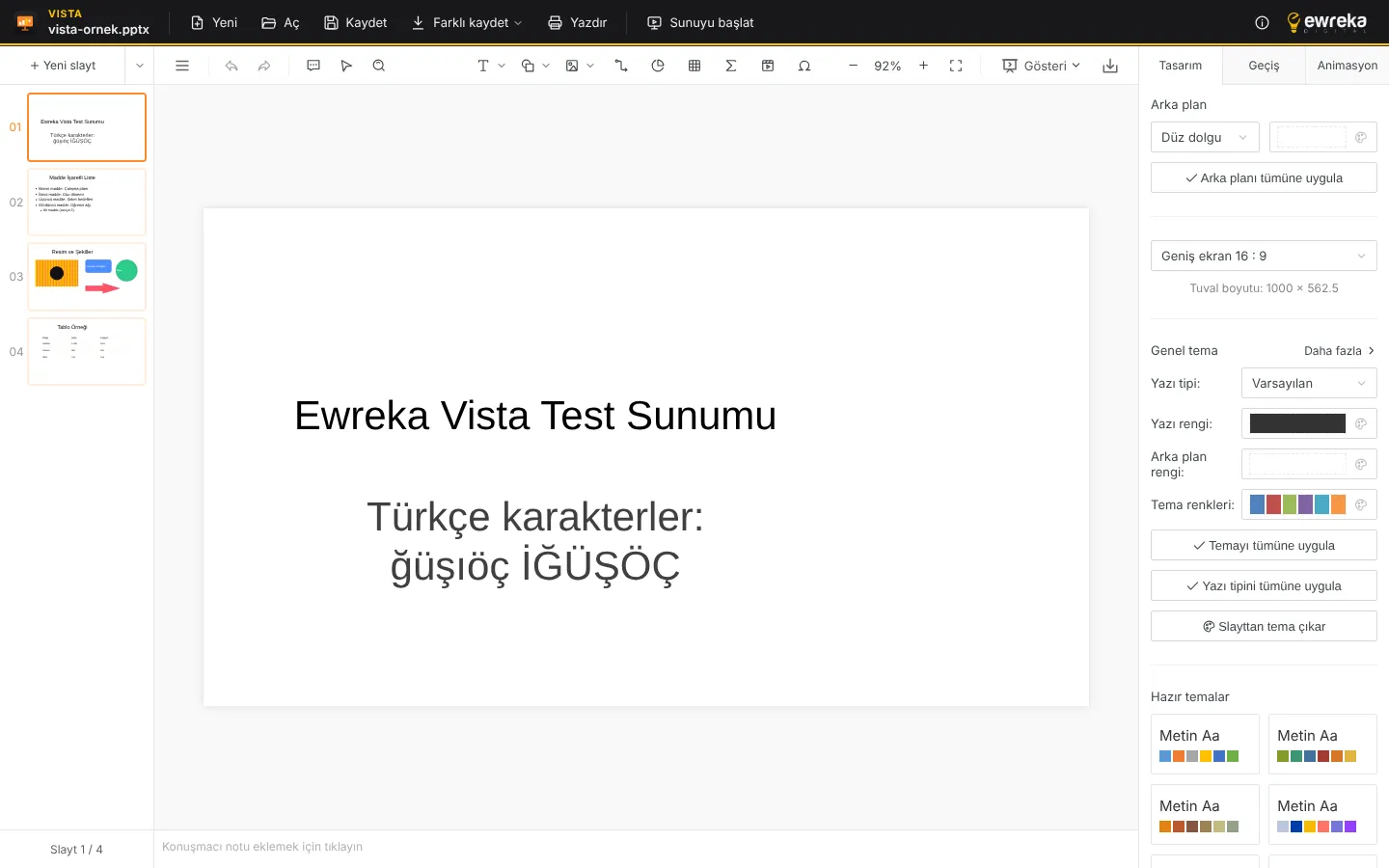The height and width of the screenshot is (868, 1389).
Task: Click Kaydet to save
Action: [x=355, y=22]
